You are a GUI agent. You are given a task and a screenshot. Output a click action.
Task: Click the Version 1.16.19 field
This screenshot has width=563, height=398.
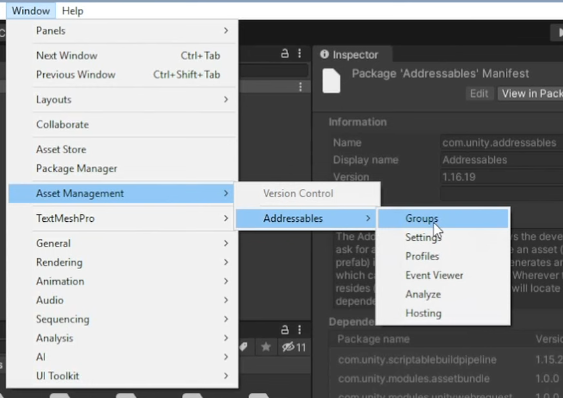coord(502,177)
